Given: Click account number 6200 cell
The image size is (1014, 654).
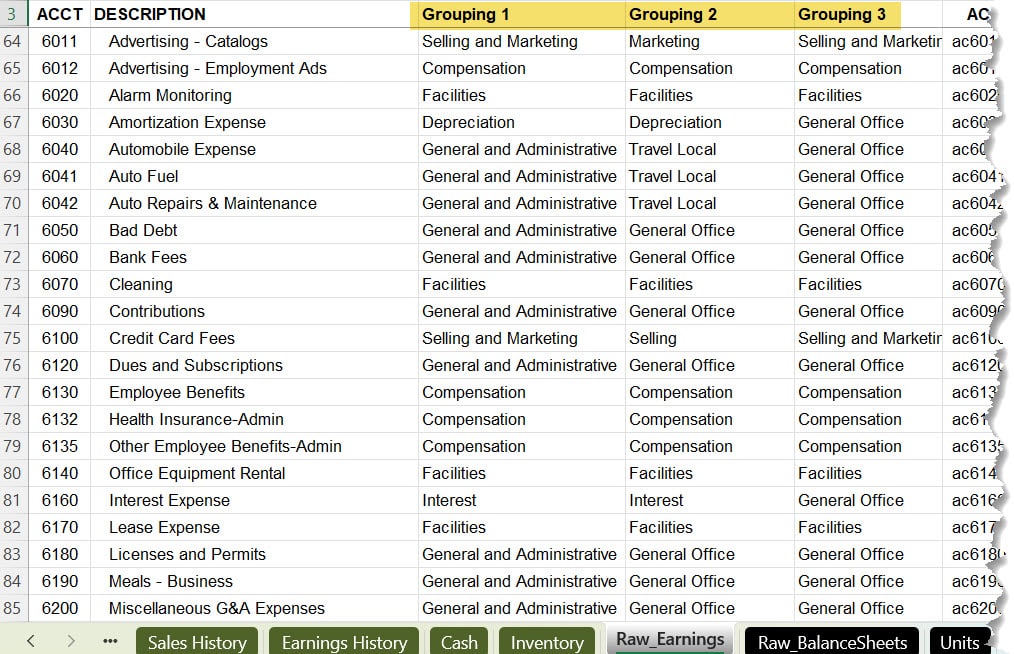Looking at the screenshot, I should (x=59, y=608).
